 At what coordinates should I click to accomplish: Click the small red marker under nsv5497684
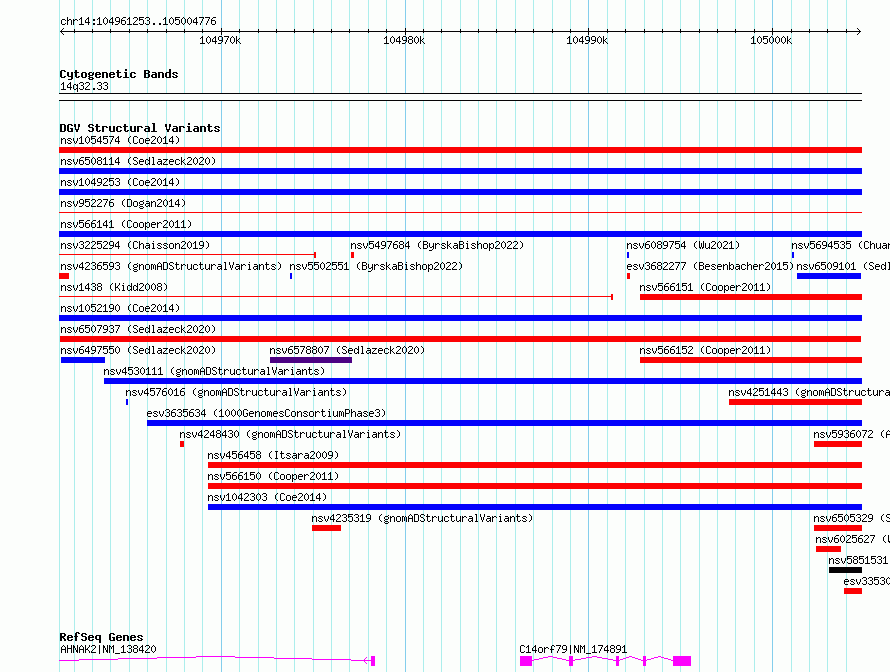(352, 255)
